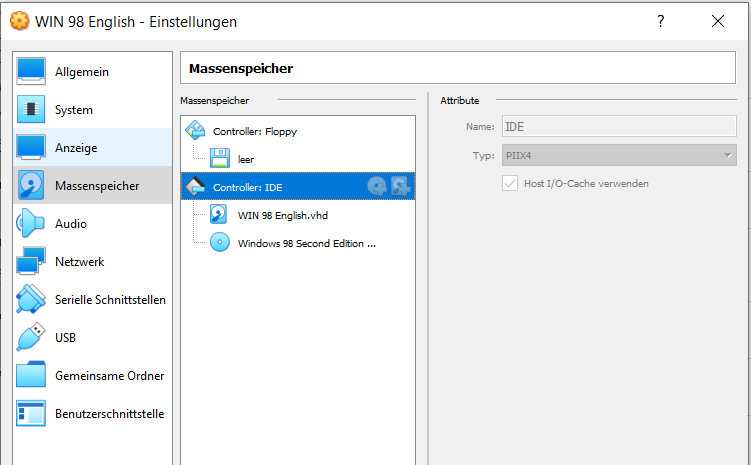Click the USB plug icon
This screenshot has height=465, width=751.
pyautogui.click(x=31, y=337)
